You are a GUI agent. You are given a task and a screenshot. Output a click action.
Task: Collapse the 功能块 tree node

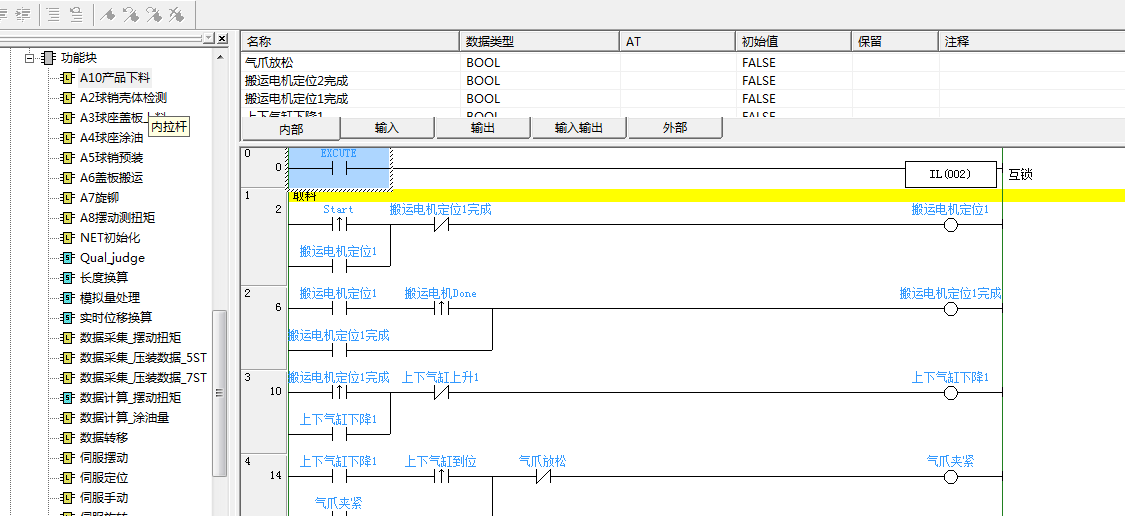29,58
